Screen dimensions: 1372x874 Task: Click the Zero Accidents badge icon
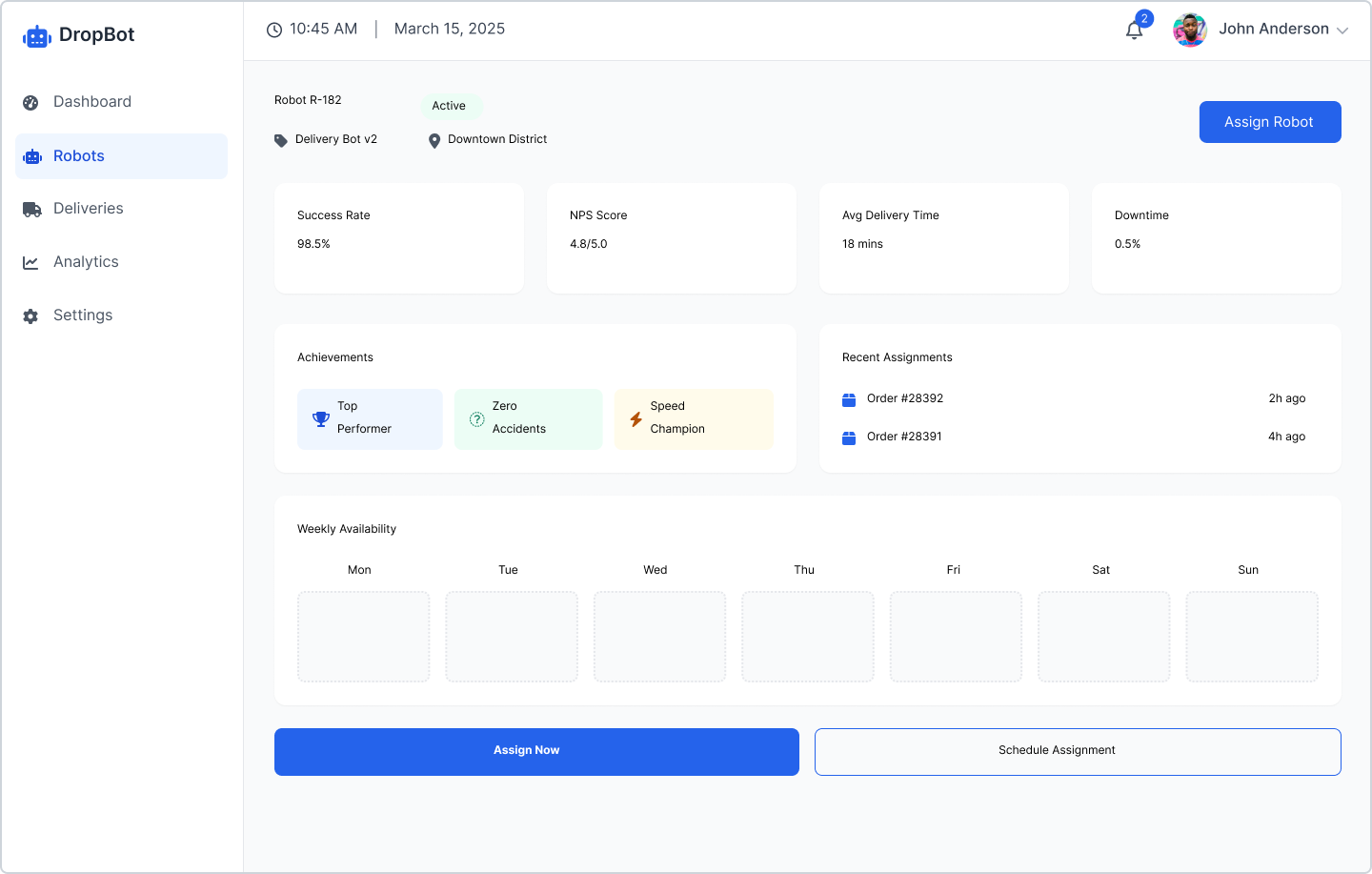point(477,419)
